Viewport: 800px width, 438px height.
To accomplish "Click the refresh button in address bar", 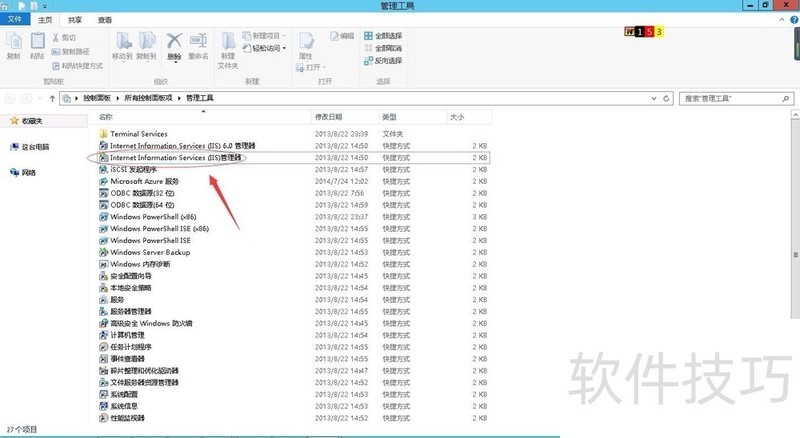I will [666, 99].
